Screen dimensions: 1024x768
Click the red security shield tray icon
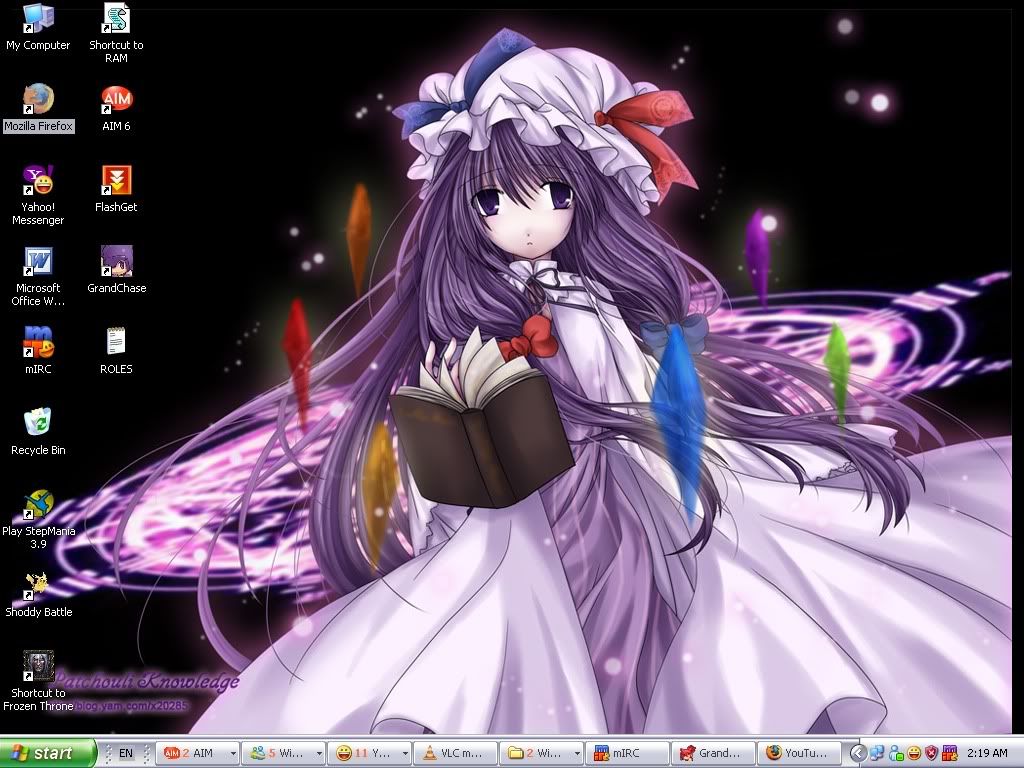(x=932, y=753)
